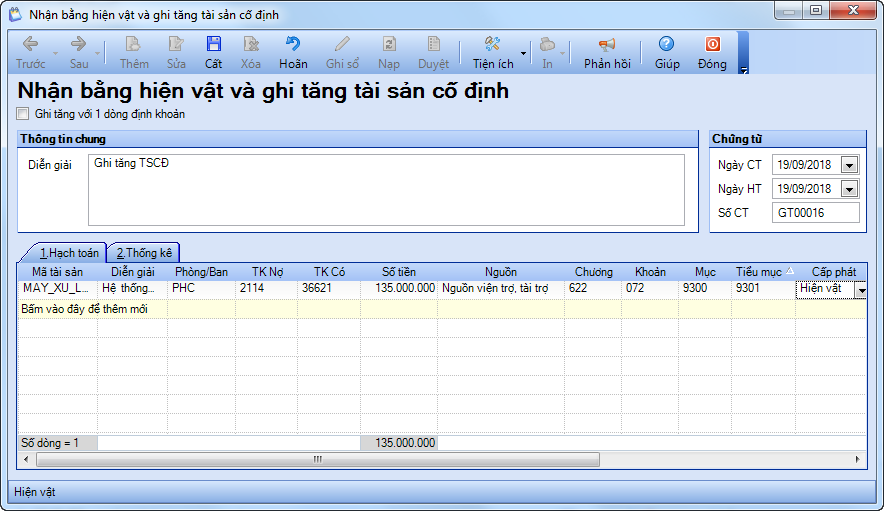This screenshot has height=511, width=884.
Task: Open the Ngày CT date picker
Action: tap(850, 165)
